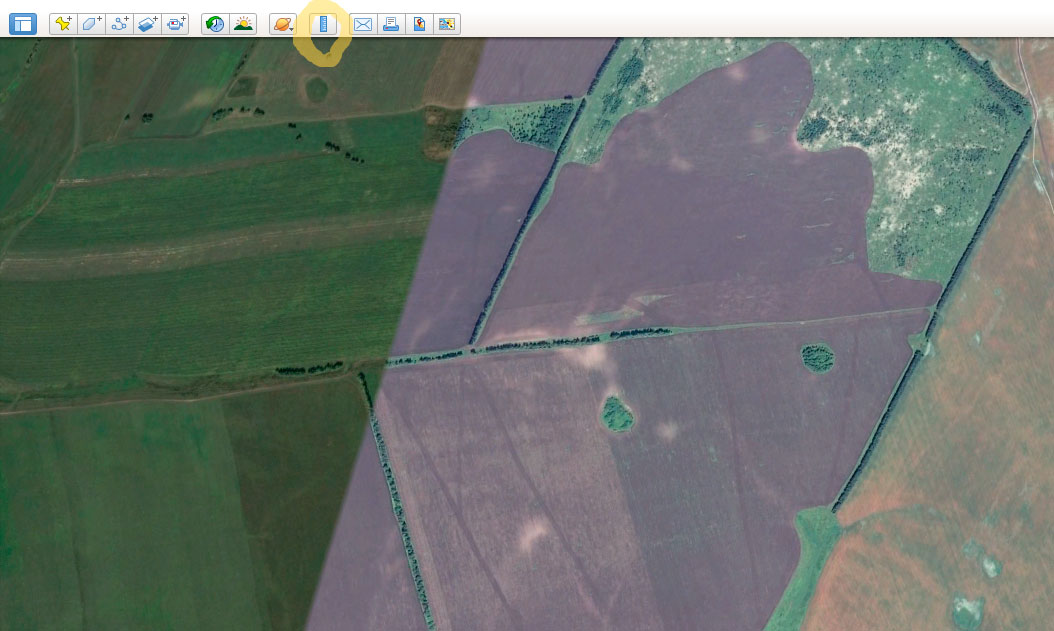
Task: Save the current image
Action: (x=419, y=24)
